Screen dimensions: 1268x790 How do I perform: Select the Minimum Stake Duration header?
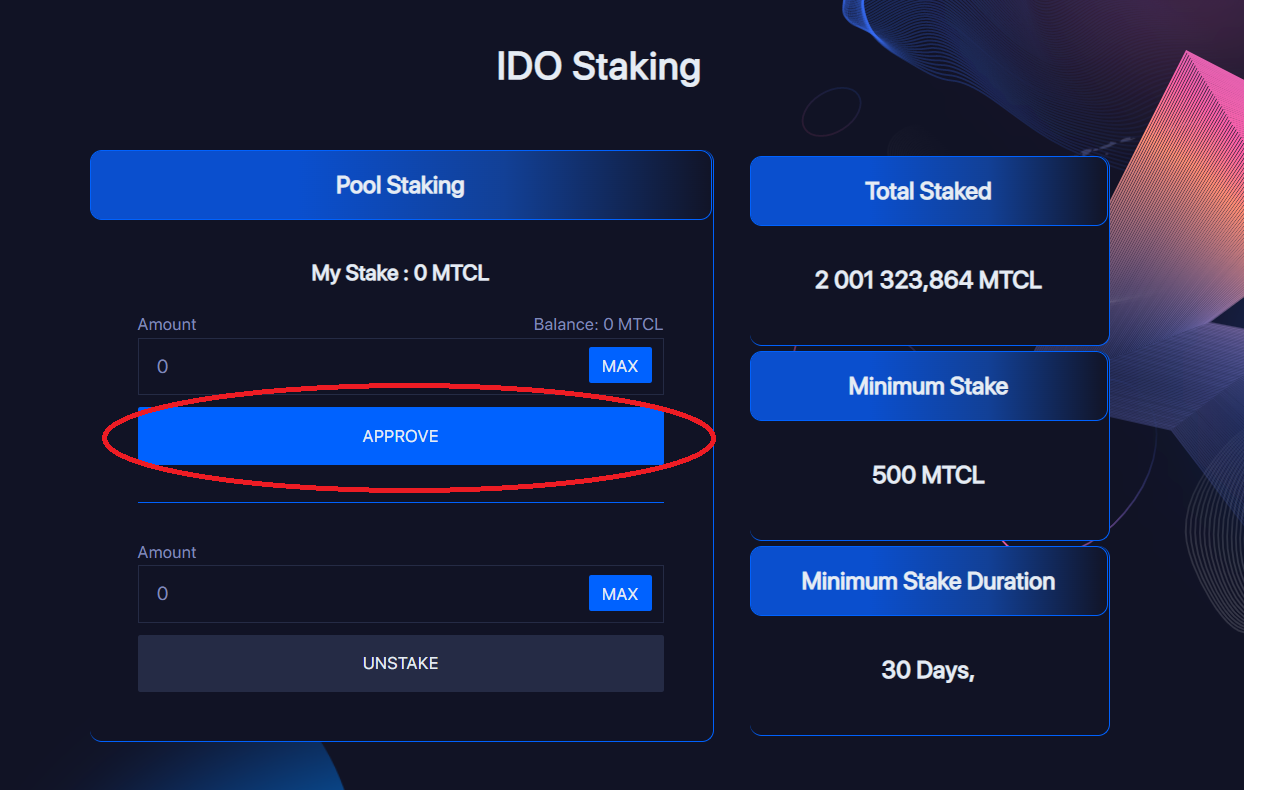[928, 581]
